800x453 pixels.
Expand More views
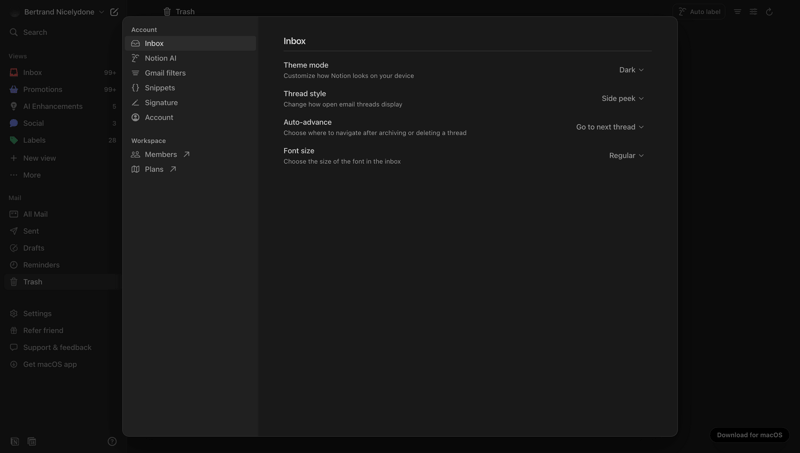[x=61, y=175]
